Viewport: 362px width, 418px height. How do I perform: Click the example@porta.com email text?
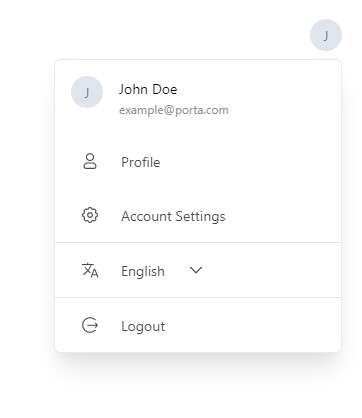click(x=174, y=110)
